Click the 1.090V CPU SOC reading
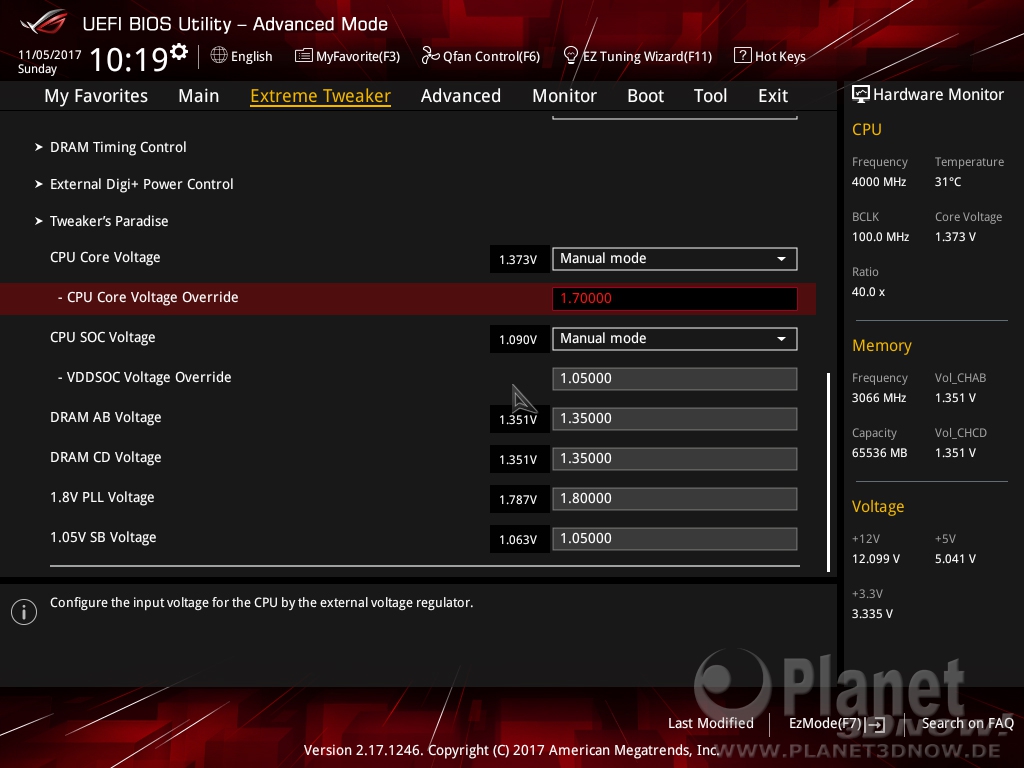Image resolution: width=1024 pixels, height=768 pixels. 519,340
